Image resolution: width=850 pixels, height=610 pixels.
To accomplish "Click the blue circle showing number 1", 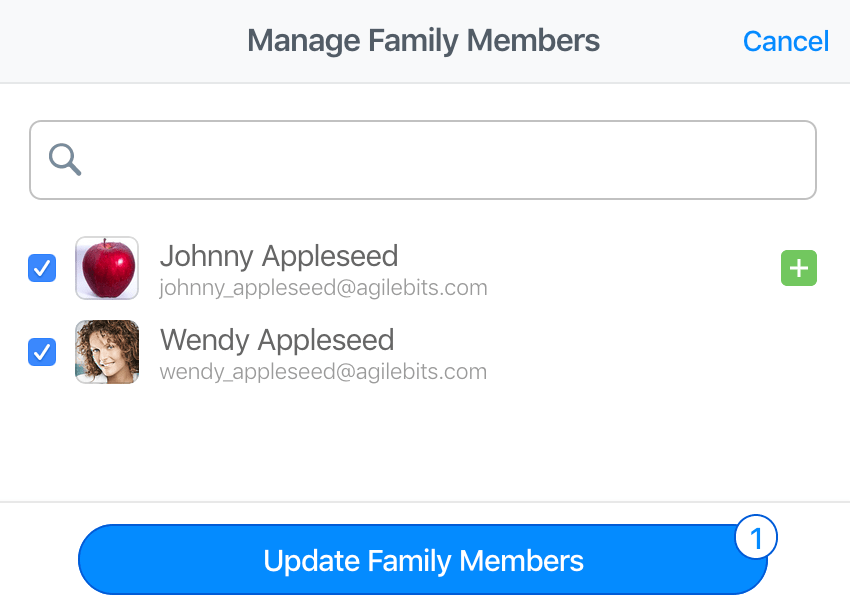I will (756, 537).
